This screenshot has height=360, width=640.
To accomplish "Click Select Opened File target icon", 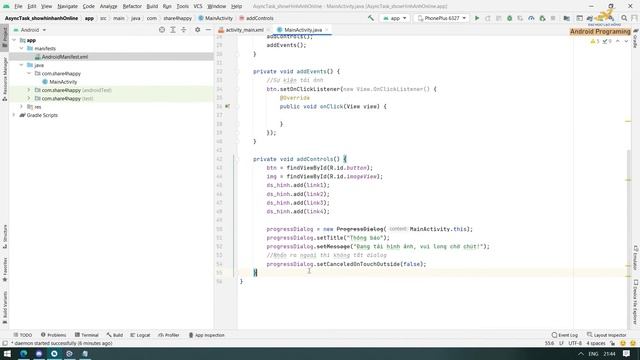I will [162, 30].
